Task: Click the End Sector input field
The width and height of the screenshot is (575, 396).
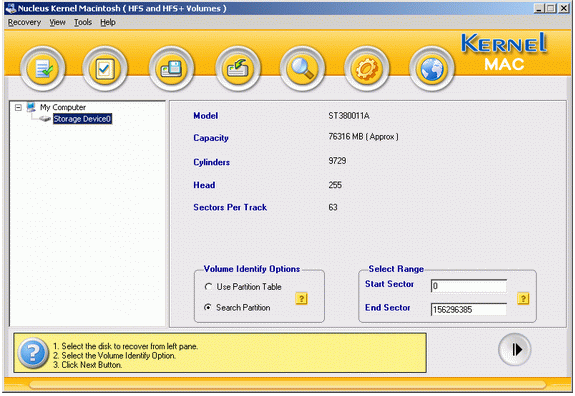Action: pyautogui.click(x=469, y=309)
